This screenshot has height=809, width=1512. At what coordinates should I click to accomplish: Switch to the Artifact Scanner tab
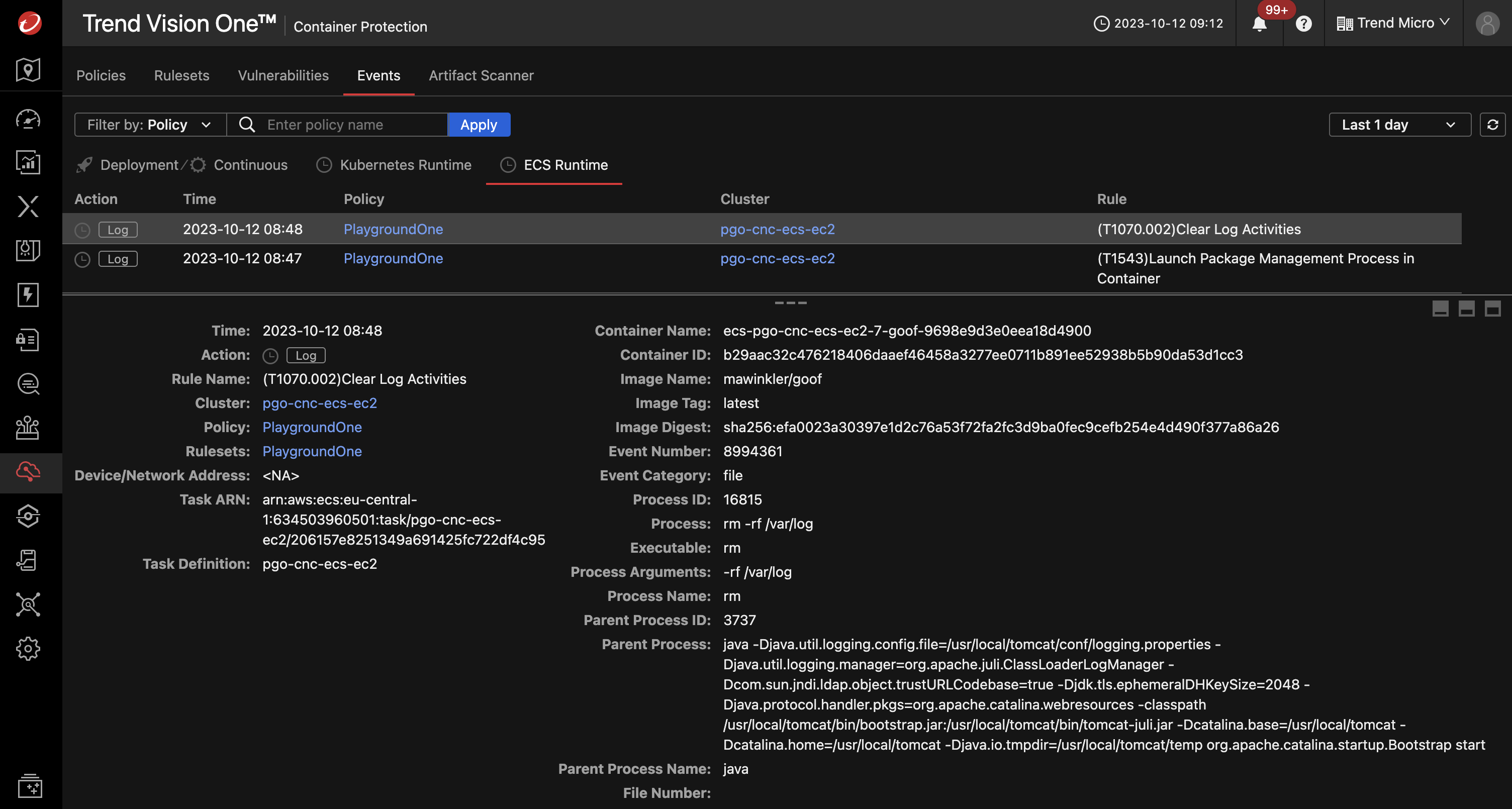[x=481, y=75]
